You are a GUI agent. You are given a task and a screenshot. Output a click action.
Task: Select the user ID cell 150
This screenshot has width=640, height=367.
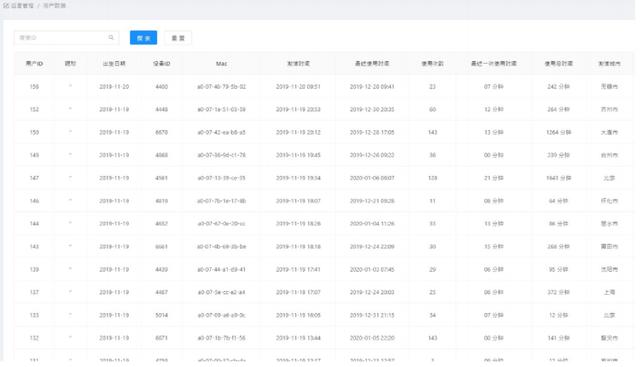(34, 132)
